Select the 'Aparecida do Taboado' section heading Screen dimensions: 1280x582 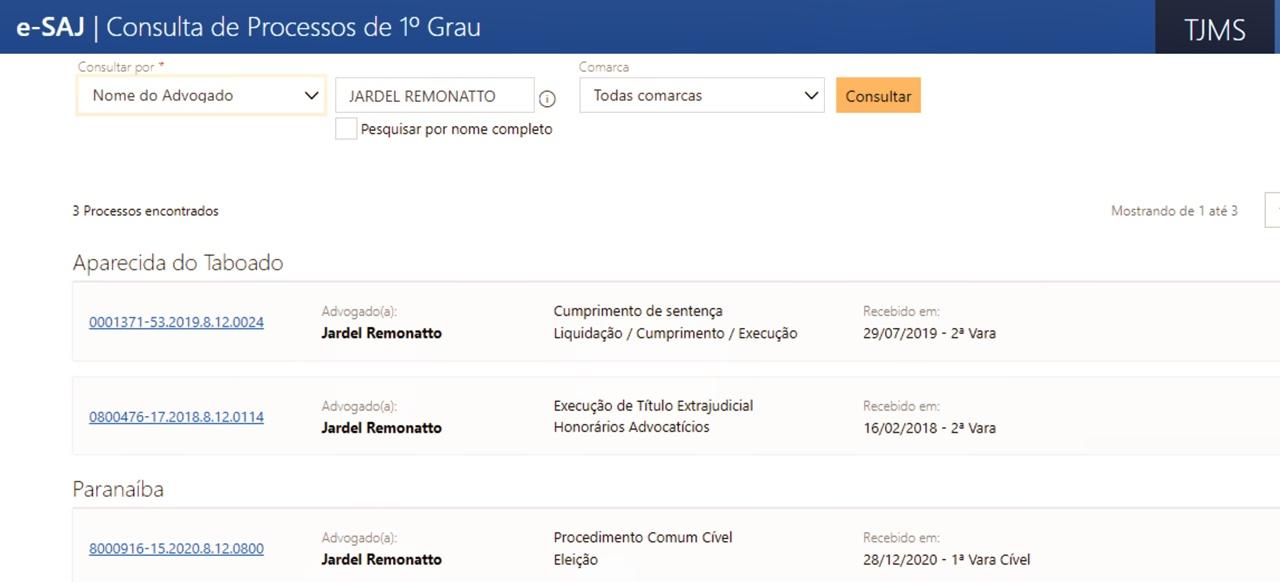pos(178,263)
